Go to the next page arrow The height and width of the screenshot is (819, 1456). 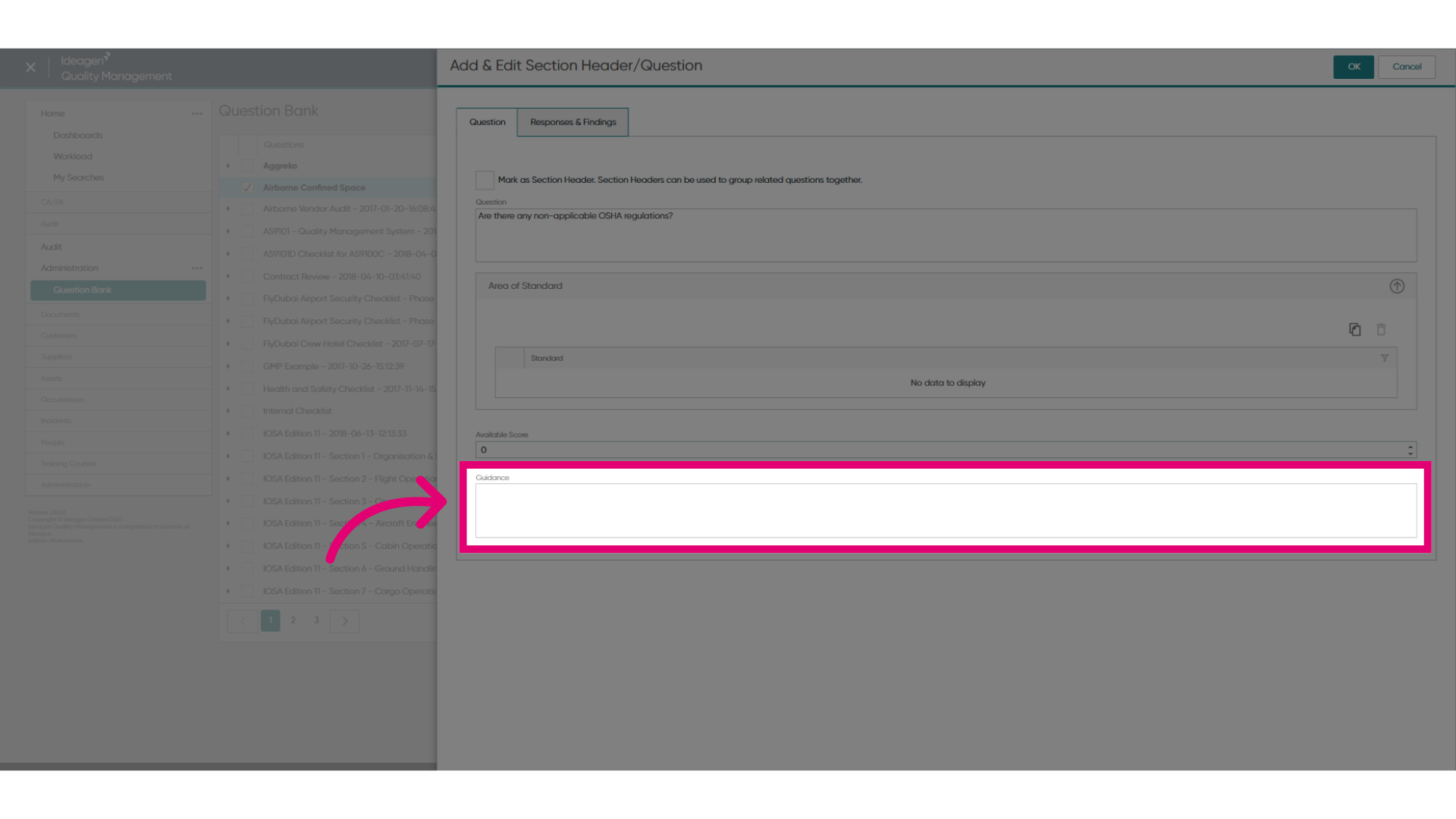pyautogui.click(x=345, y=621)
